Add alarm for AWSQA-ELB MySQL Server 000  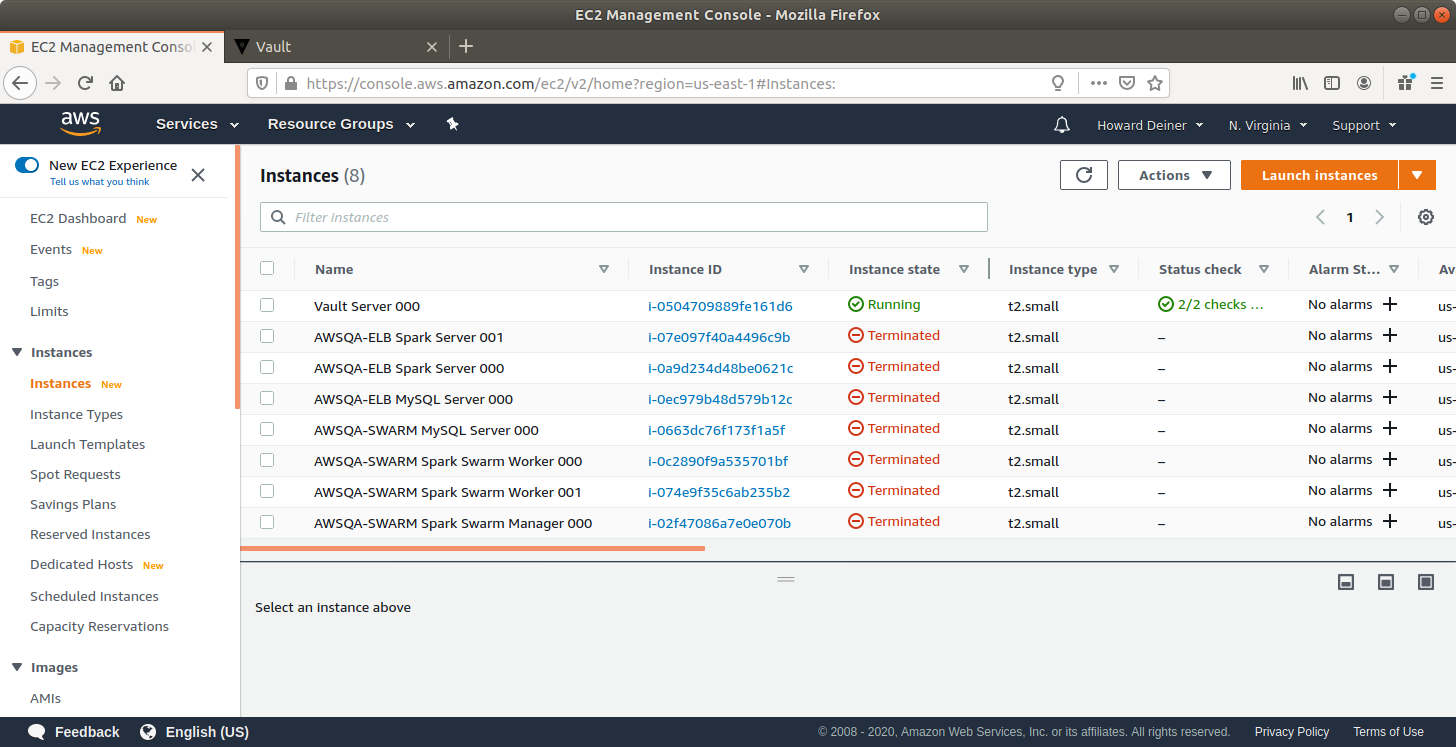[x=1389, y=398]
